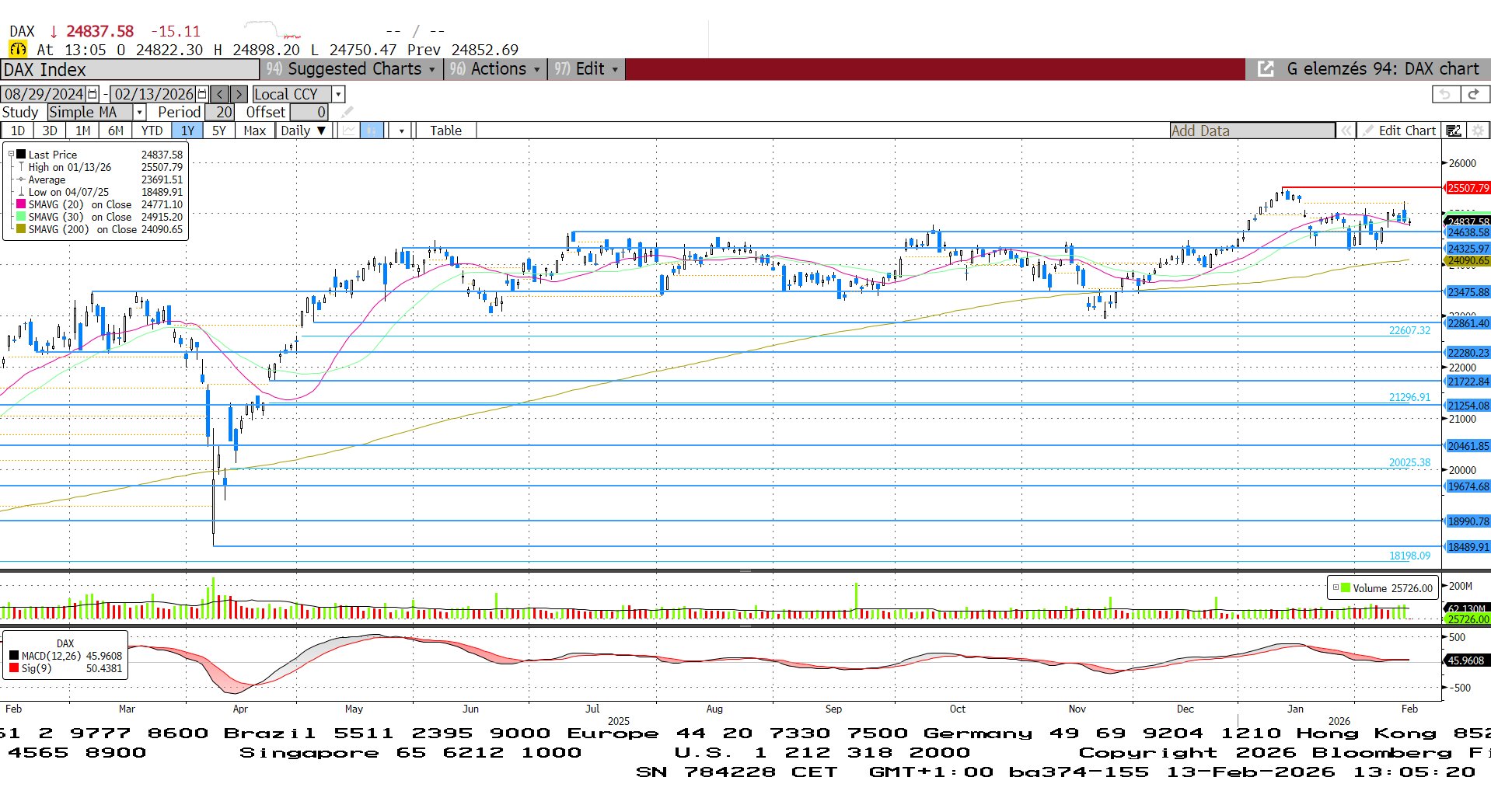1491x812 pixels.
Task: Open the pop-out window icon beside G elemzés
Action: pos(1266,69)
